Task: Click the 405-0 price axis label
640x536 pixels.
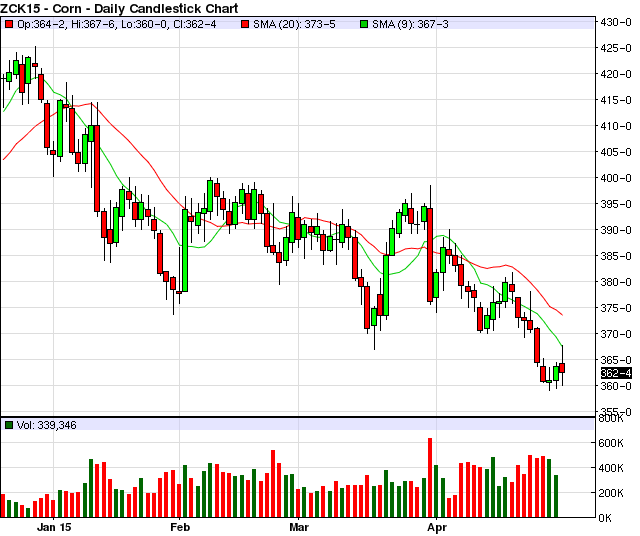Action: coord(616,152)
